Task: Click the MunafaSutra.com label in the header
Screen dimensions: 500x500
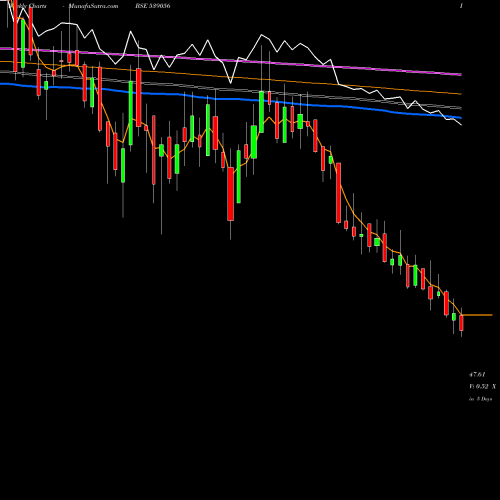Action: coord(93,6)
